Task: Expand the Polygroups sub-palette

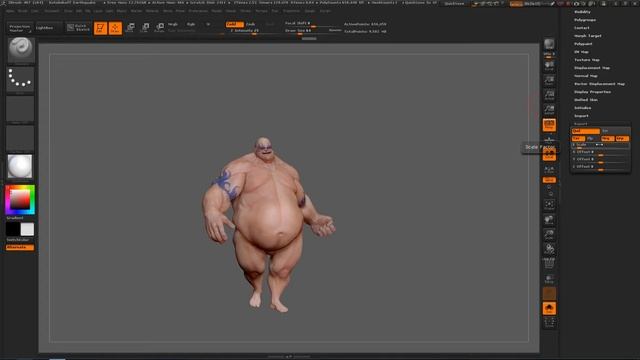Action: (585, 20)
